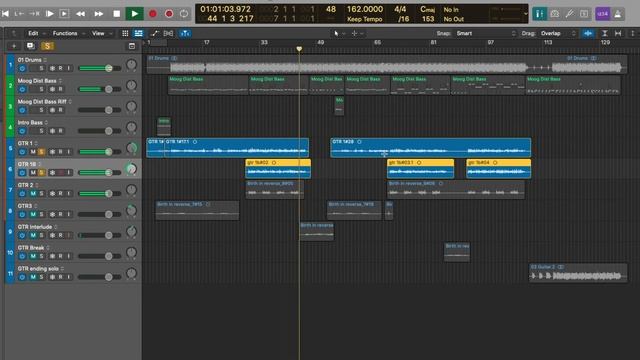Viewport: 640px width, 360px height.
Task: Unsolo the GTR 1B track
Action: click(41, 173)
